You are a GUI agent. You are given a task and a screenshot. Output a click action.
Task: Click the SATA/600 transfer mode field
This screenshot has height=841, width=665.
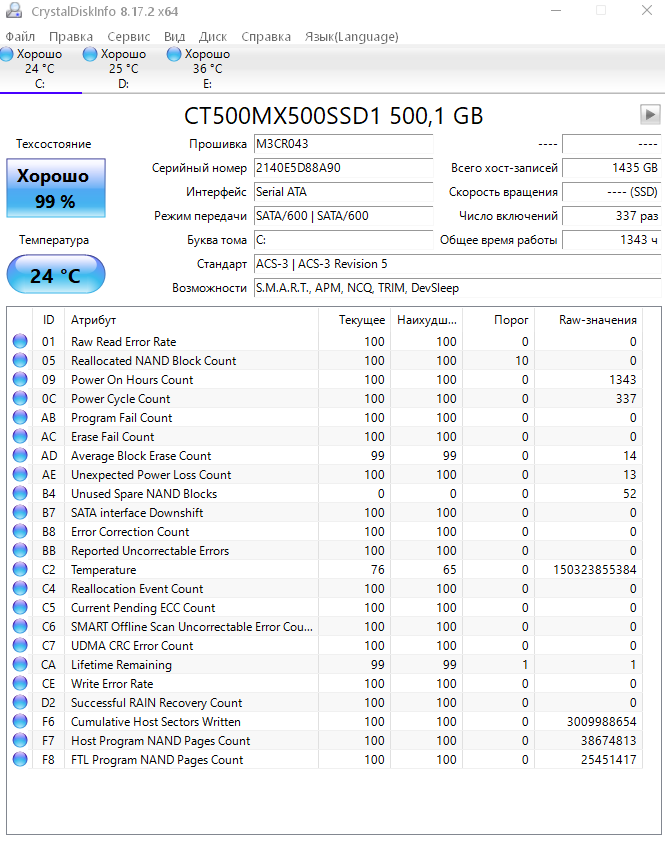343,216
